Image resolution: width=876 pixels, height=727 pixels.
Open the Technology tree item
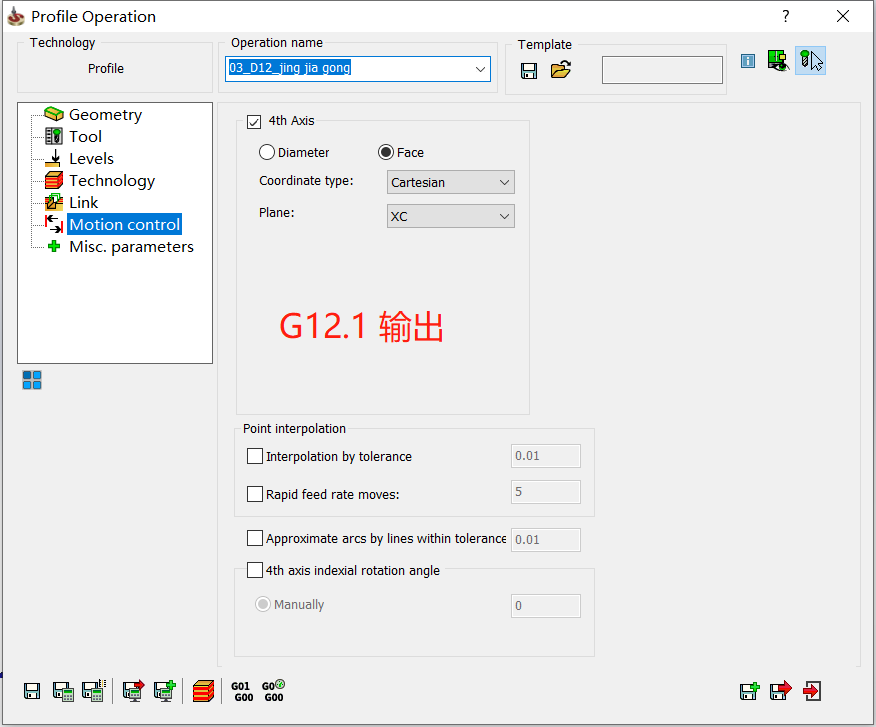point(111,181)
